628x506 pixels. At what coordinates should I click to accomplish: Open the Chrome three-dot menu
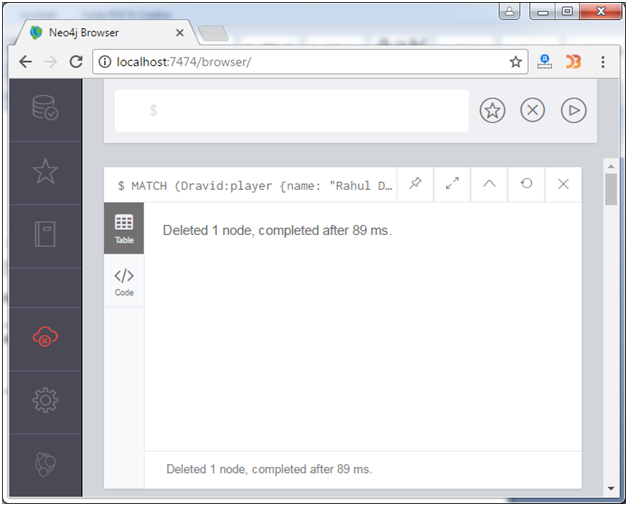603,62
